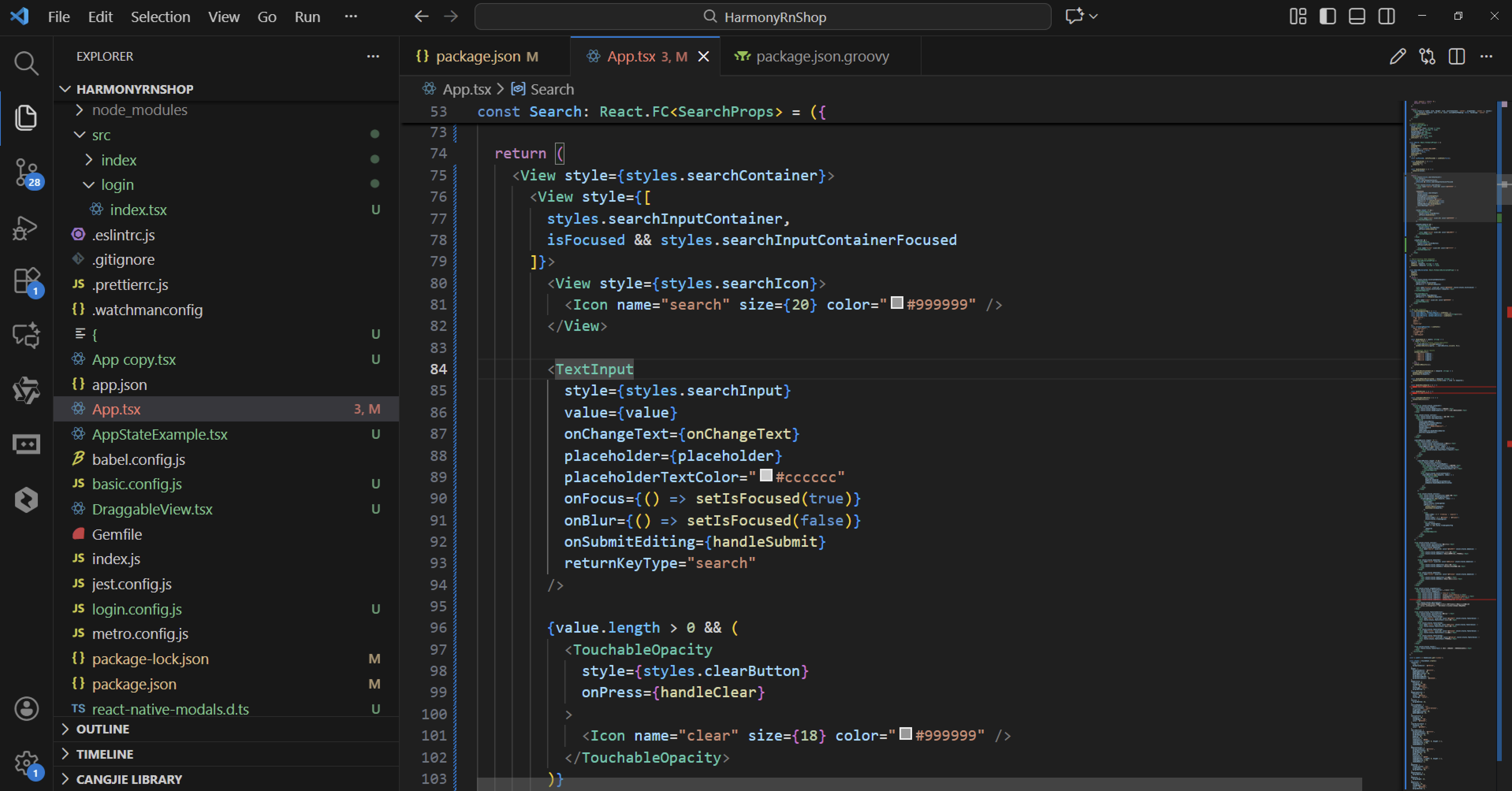Click App.tsx in the breadcrumb
1512x791 pixels.
pyautogui.click(x=467, y=89)
